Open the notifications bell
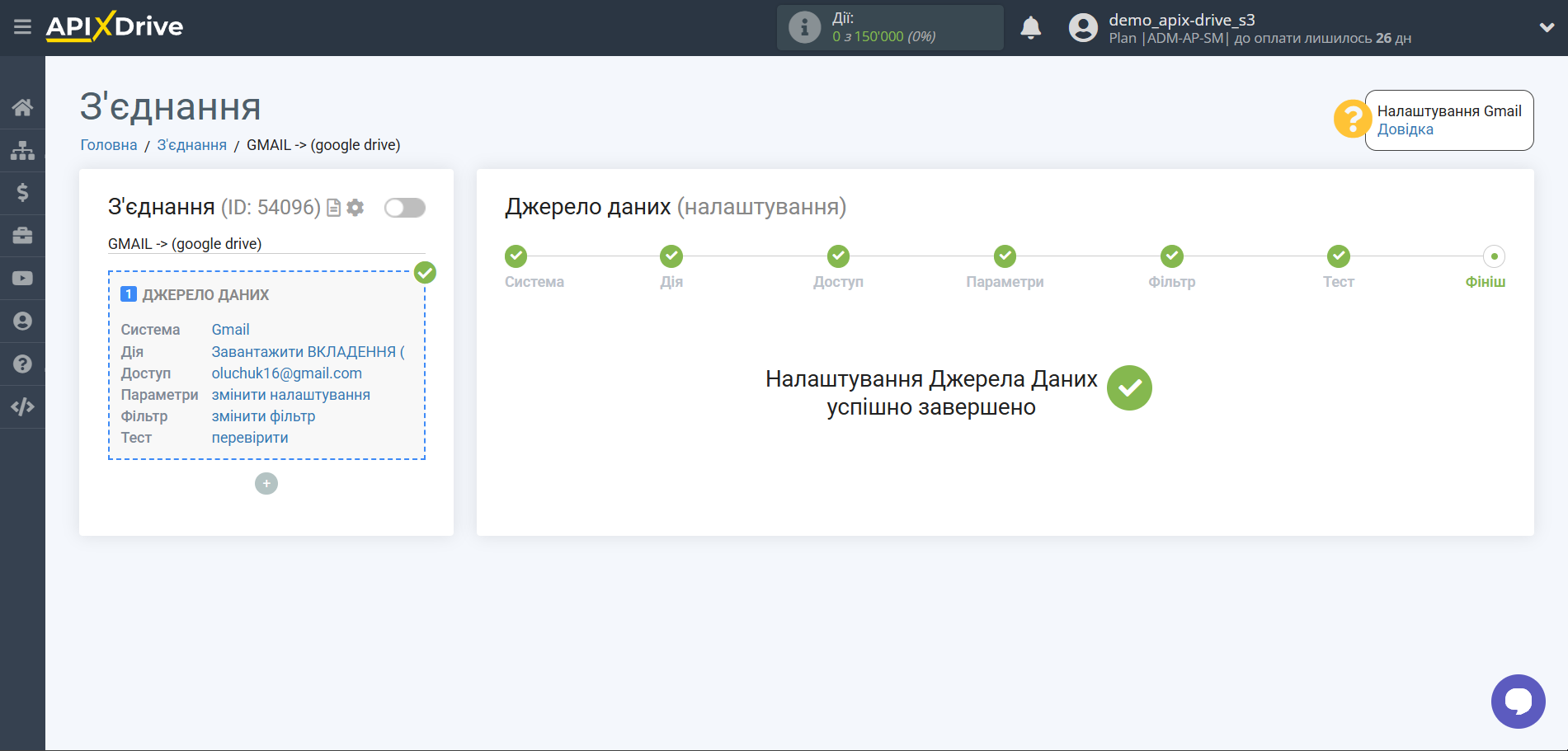Viewport: 1568px width, 751px height. click(1030, 28)
